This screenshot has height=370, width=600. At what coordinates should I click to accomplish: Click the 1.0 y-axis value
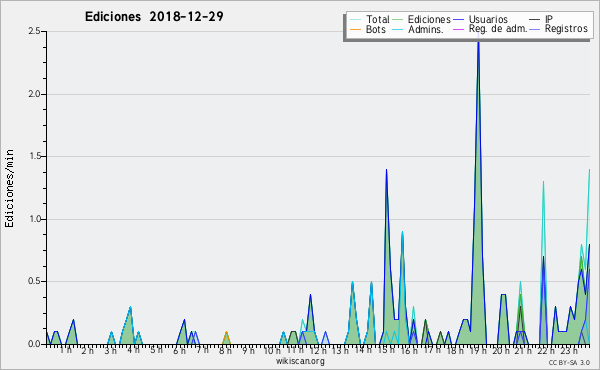34,219
